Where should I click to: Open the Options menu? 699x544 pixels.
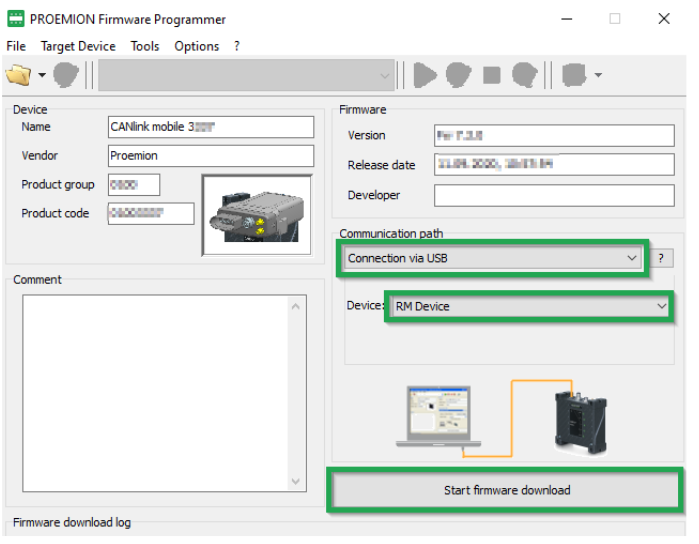coord(196,46)
